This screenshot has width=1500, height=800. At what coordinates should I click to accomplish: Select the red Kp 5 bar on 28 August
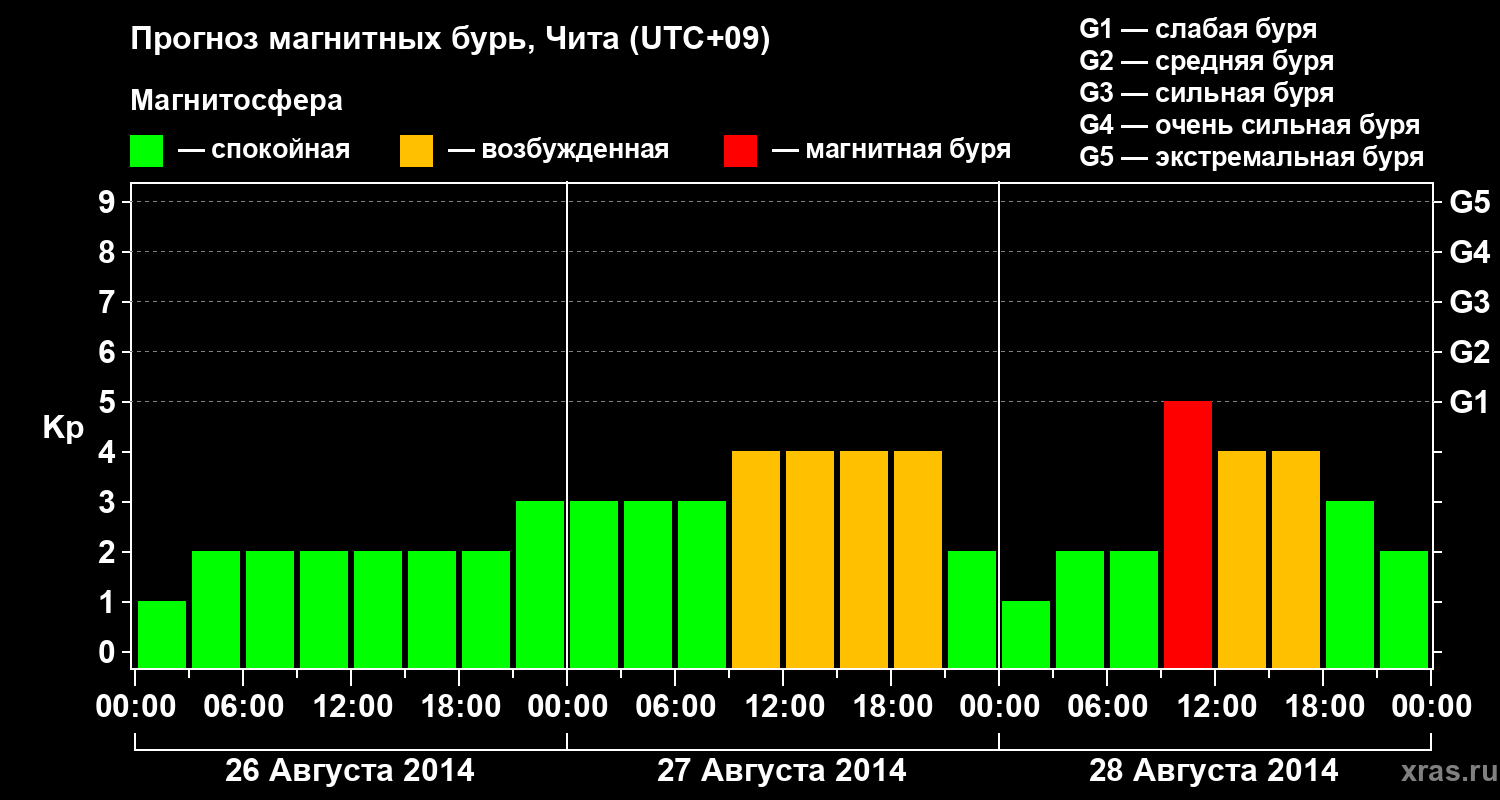click(x=1188, y=534)
